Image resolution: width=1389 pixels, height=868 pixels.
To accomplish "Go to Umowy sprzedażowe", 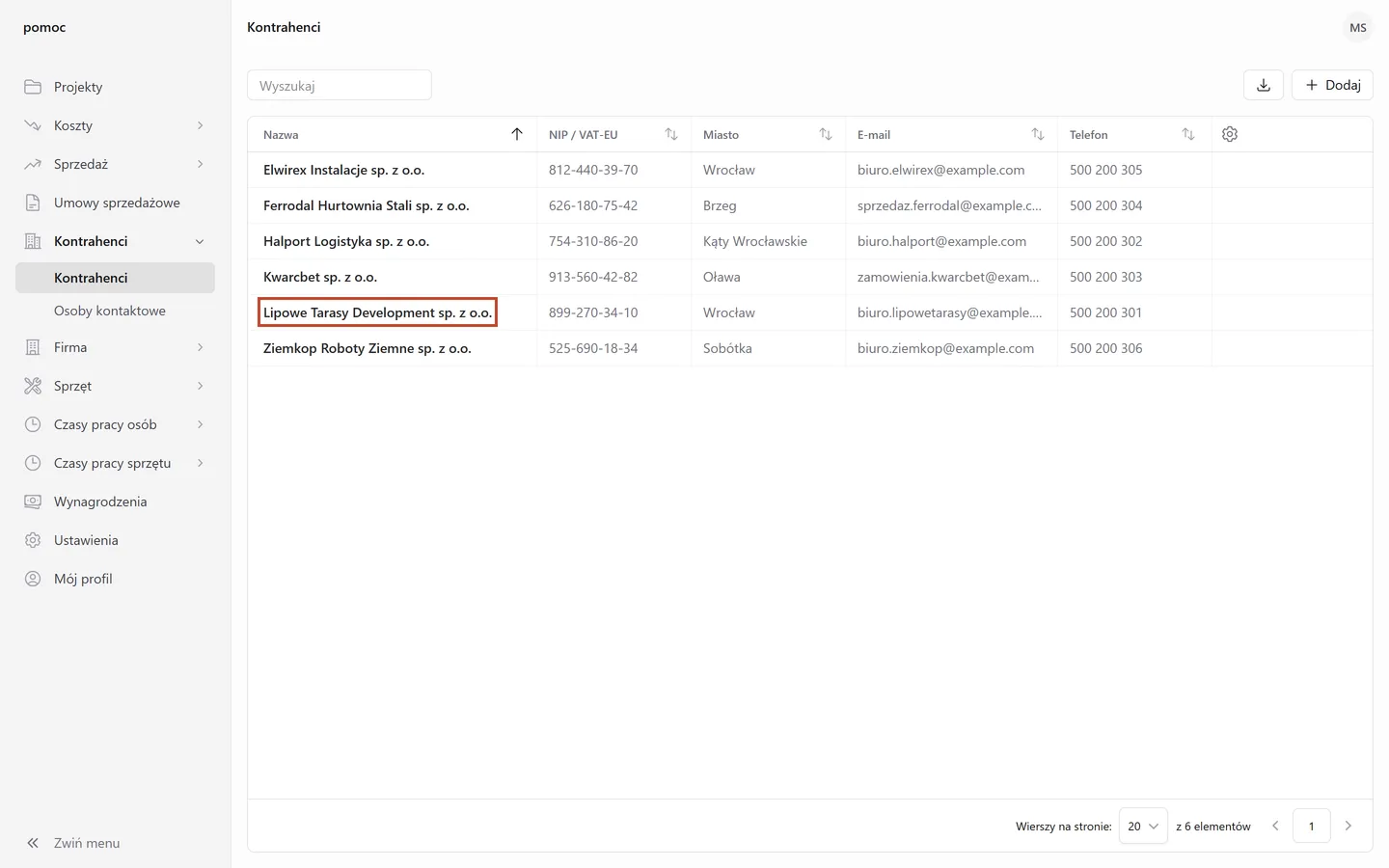I will coord(115,203).
